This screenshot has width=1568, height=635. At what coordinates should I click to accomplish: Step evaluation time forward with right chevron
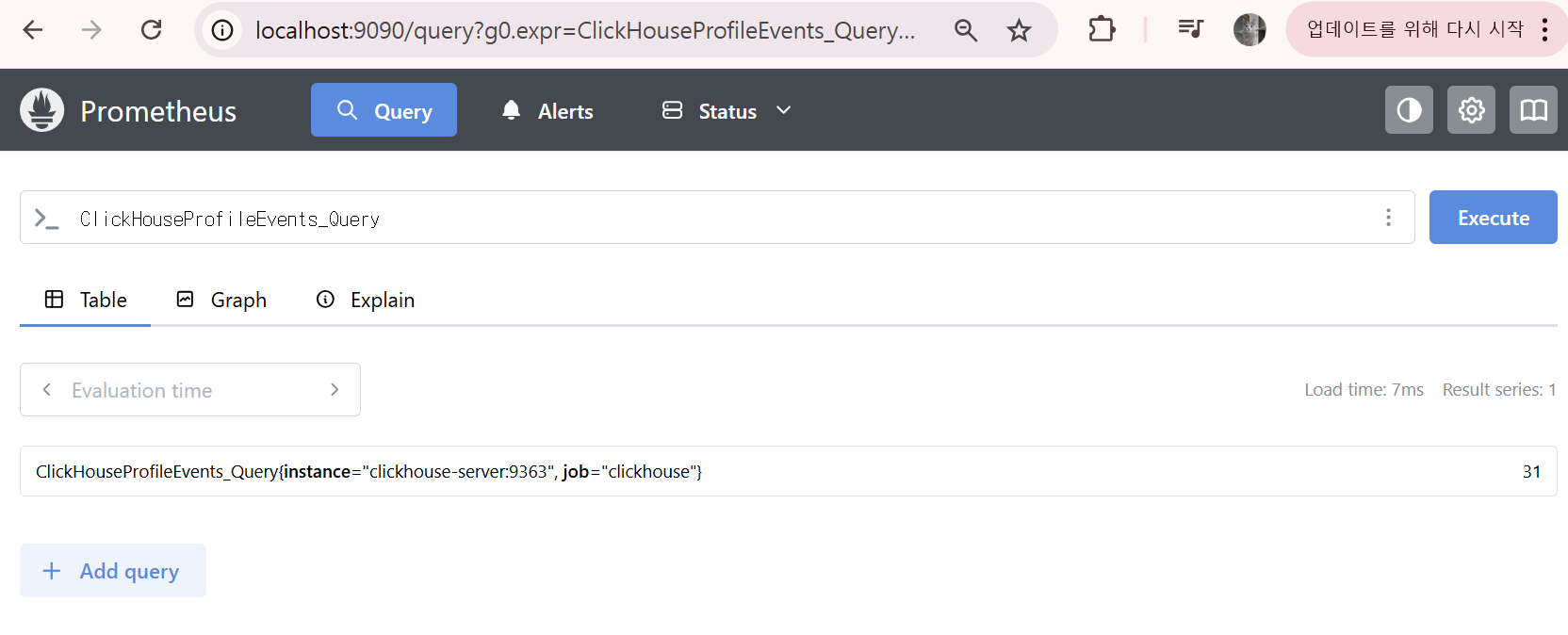335,390
